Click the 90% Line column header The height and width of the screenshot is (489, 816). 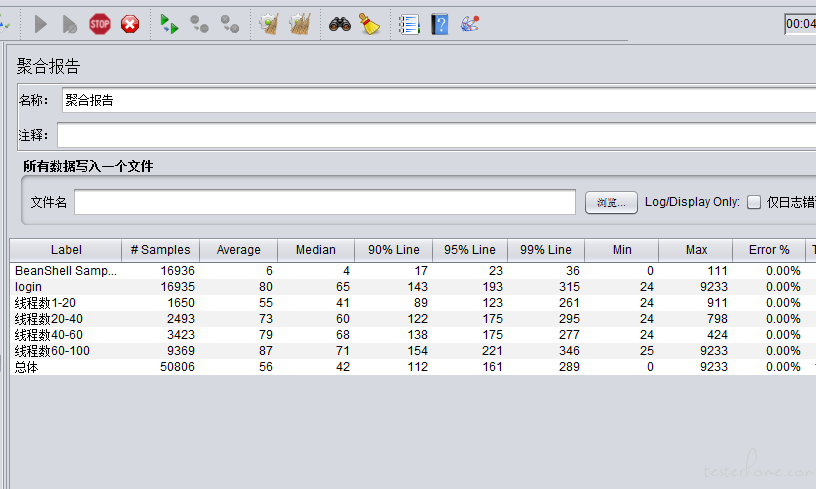pyautogui.click(x=393, y=250)
